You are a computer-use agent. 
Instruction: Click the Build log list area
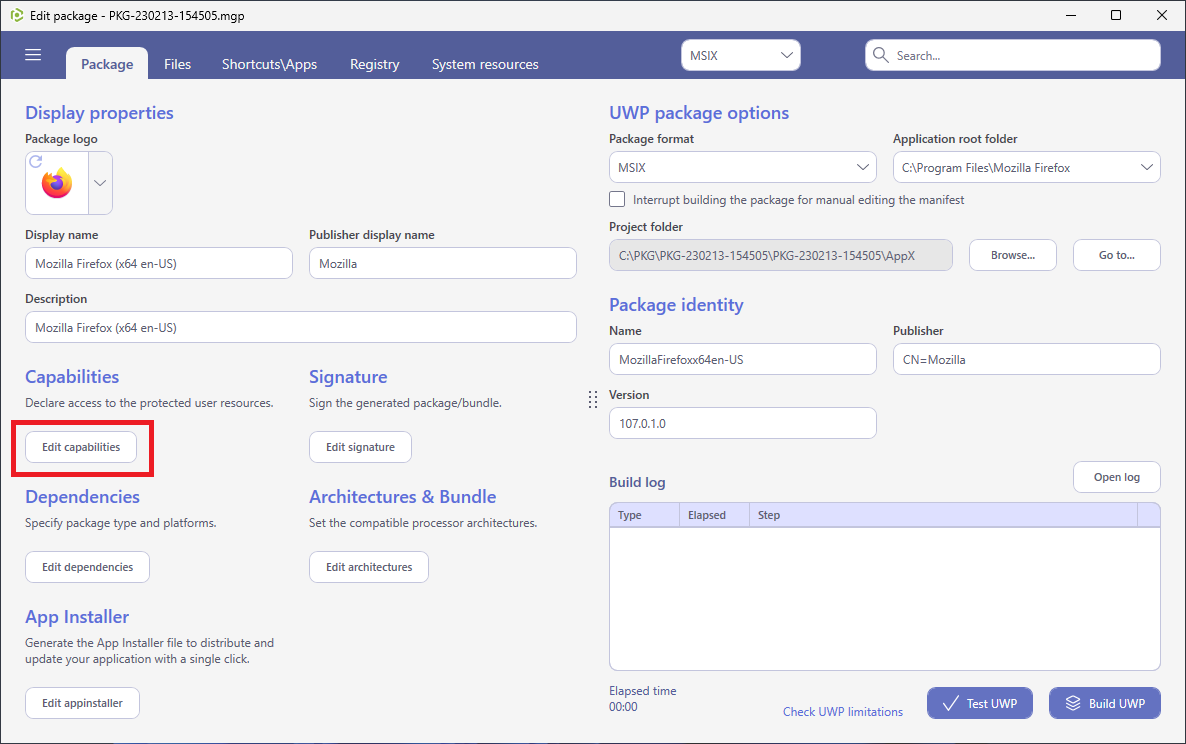click(x=885, y=598)
